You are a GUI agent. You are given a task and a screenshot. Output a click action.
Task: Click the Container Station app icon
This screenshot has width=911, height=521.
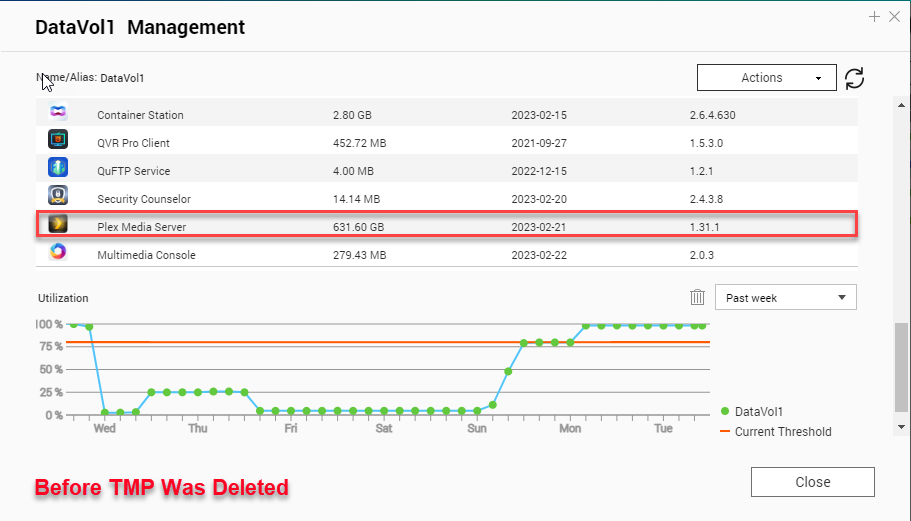tap(58, 112)
